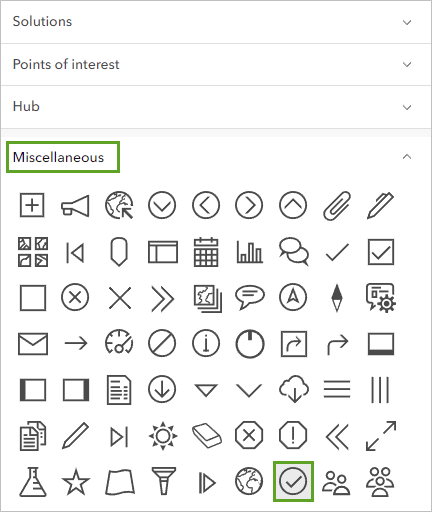Choose the envelope mail icon
This screenshot has height=512, width=432.
click(33, 344)
